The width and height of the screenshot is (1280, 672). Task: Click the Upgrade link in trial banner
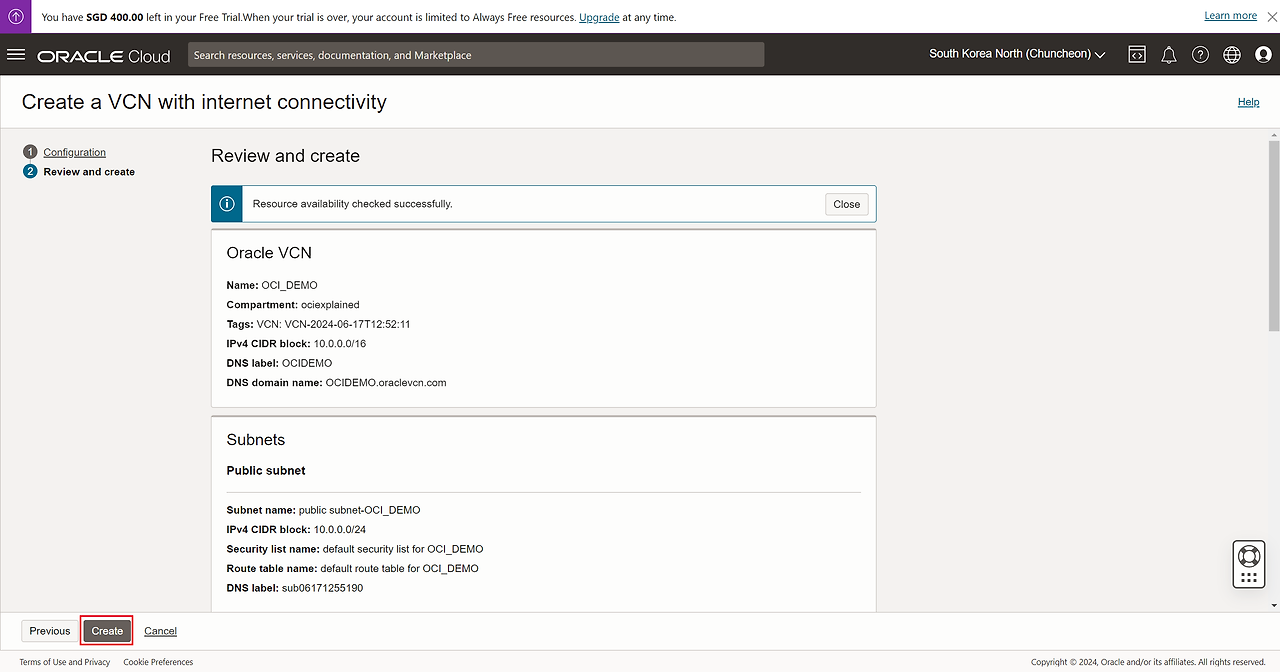(x=599, y=17)
